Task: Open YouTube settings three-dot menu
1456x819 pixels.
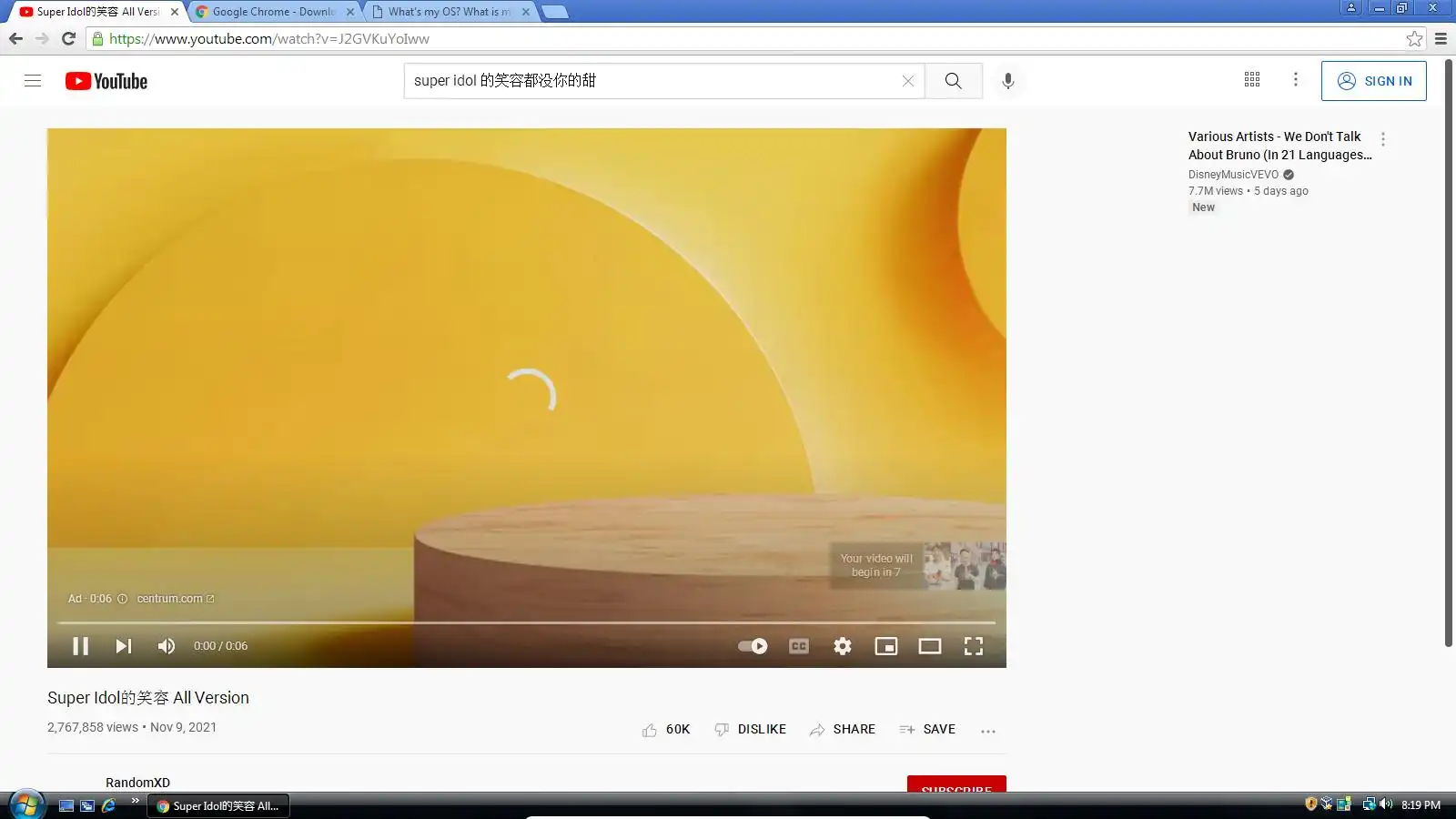Action: (x=1296, y=80)
